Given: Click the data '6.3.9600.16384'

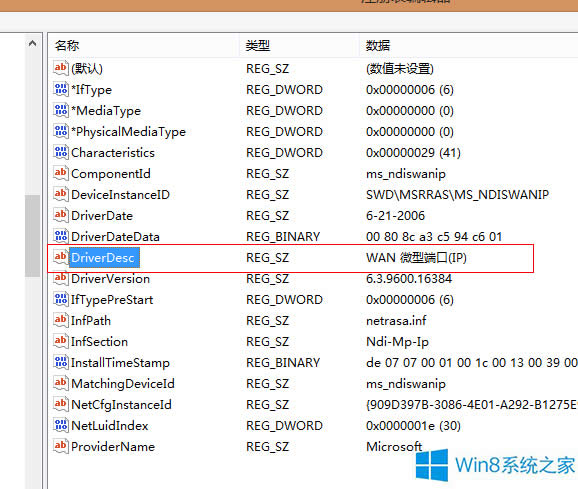Looking at the screenshot, I should (x=409, y=279).
